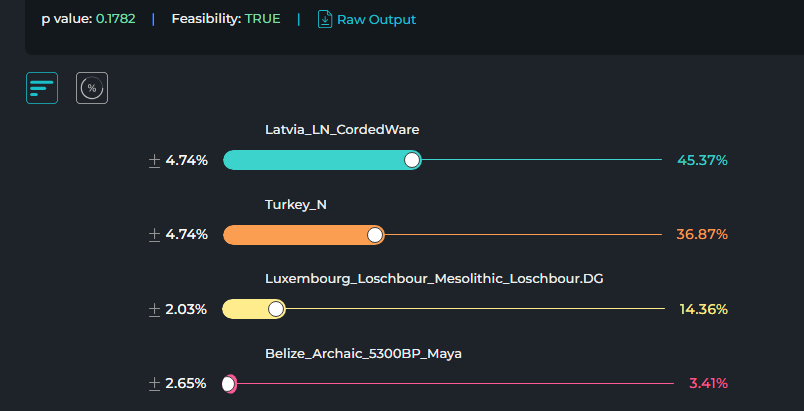Select the Luxembourg_Loschbour_Mesolithic_Loschbour.DG label
Screen dimensions: 804x411
(x=434, y=279)
